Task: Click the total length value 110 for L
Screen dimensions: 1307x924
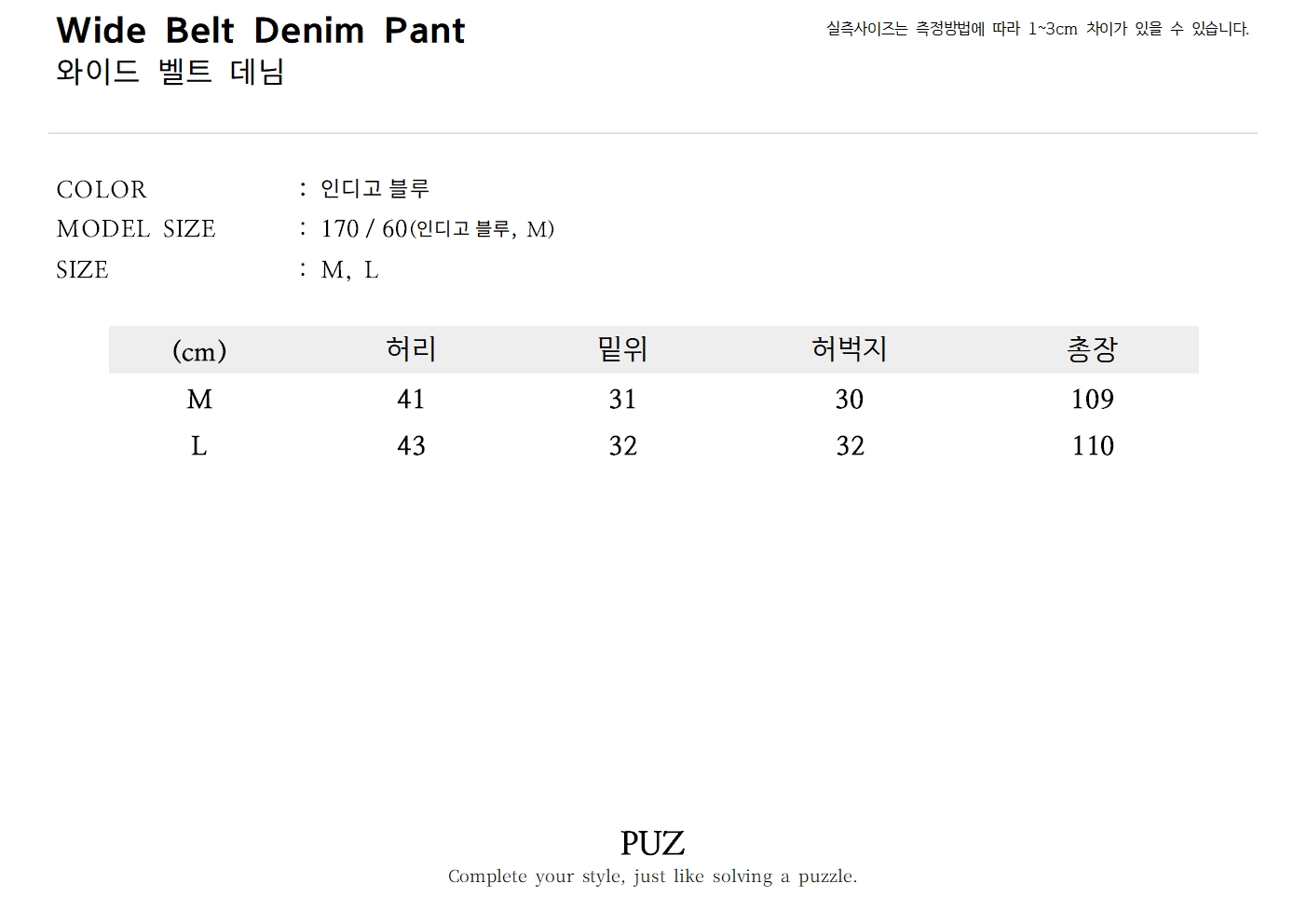Action: tap(1092, 446)
